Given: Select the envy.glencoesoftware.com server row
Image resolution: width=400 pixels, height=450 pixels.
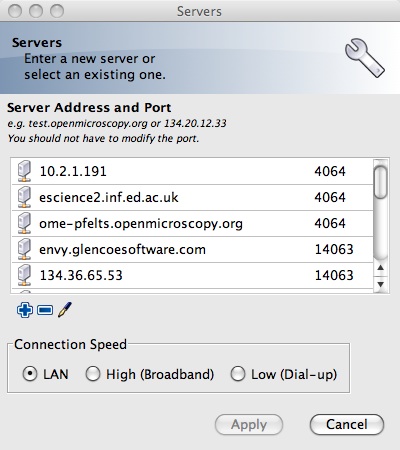Looking at the screenshot, I should (192, 249).
